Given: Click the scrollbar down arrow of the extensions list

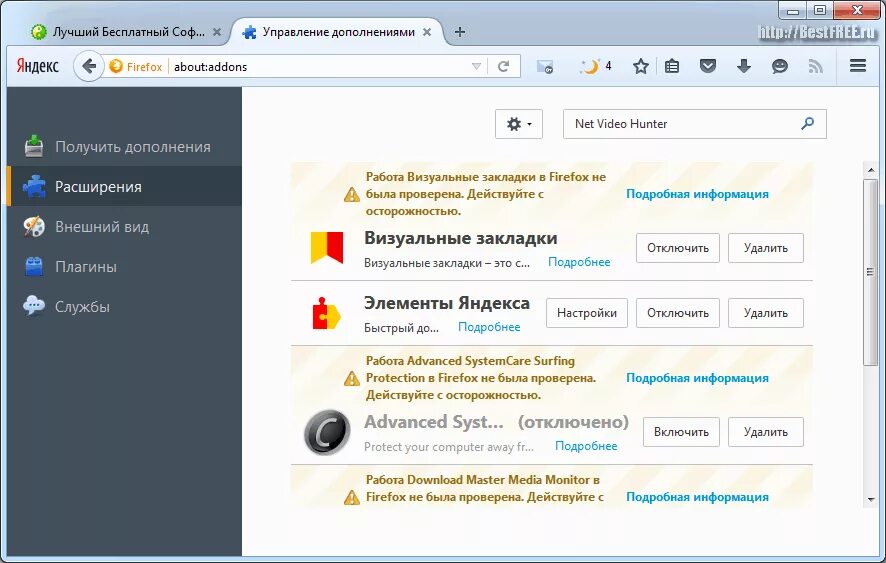Looking at the screenshot, I should coord(871,500).
